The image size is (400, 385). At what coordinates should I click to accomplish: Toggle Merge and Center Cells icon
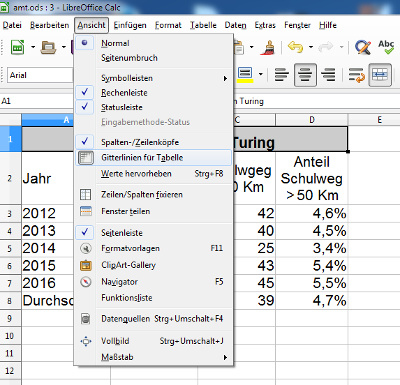[x=380, y=75]
